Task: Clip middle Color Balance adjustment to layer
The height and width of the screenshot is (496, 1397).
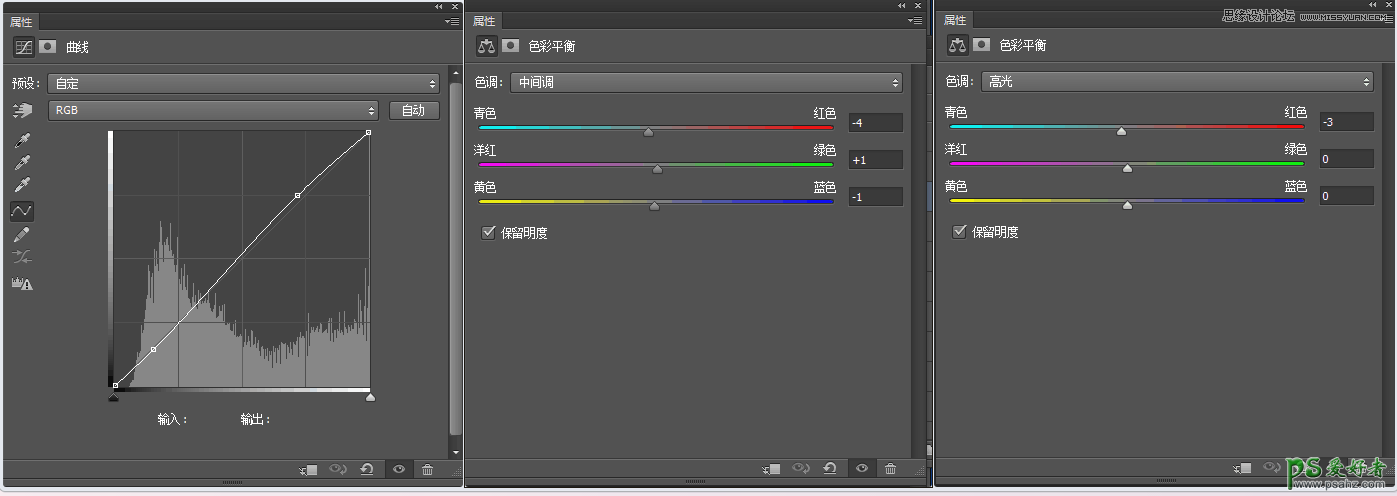Action: click(770, 469)
